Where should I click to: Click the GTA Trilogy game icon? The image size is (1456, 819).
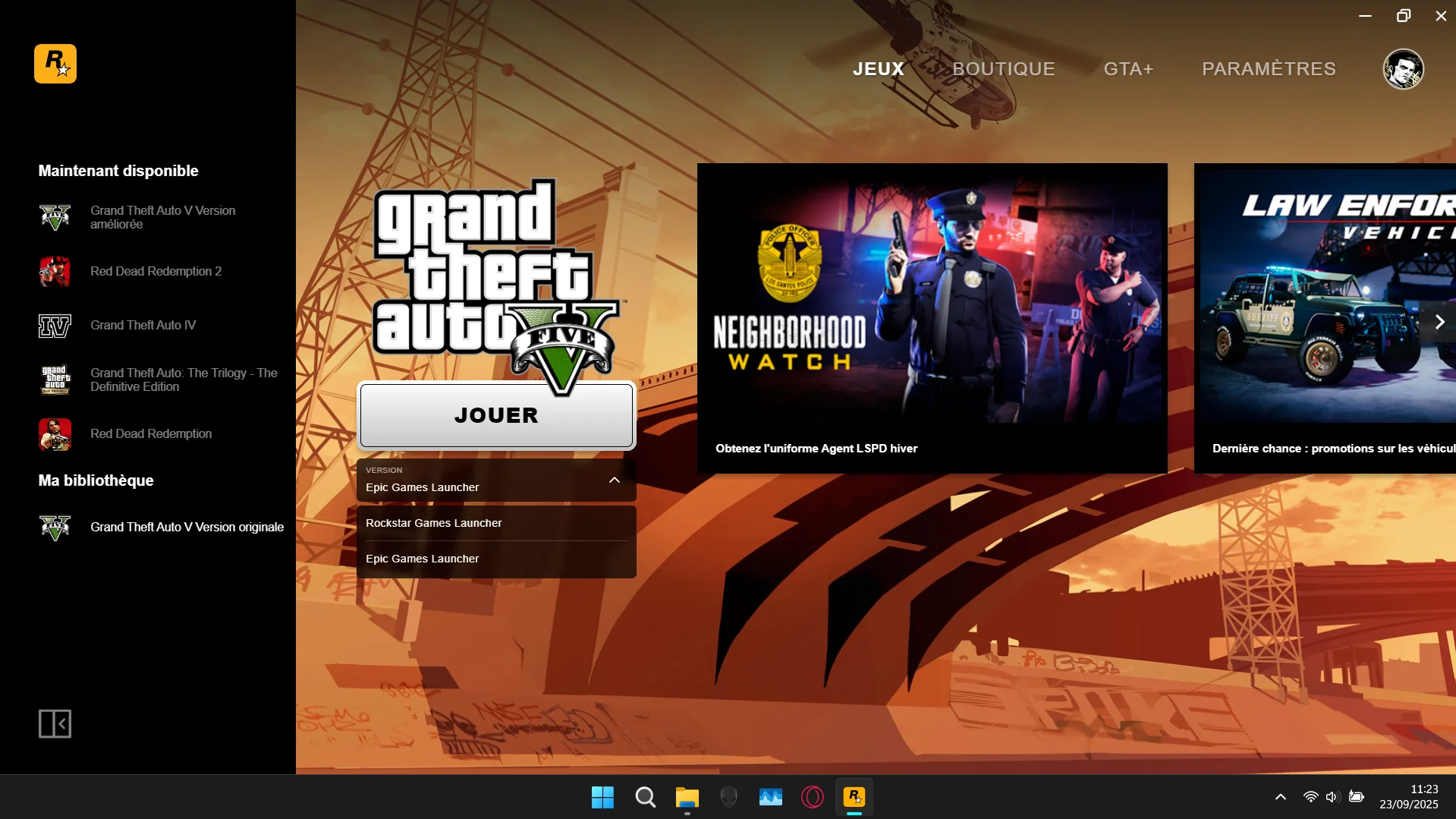pyautogui.click(x=55, y=380)
